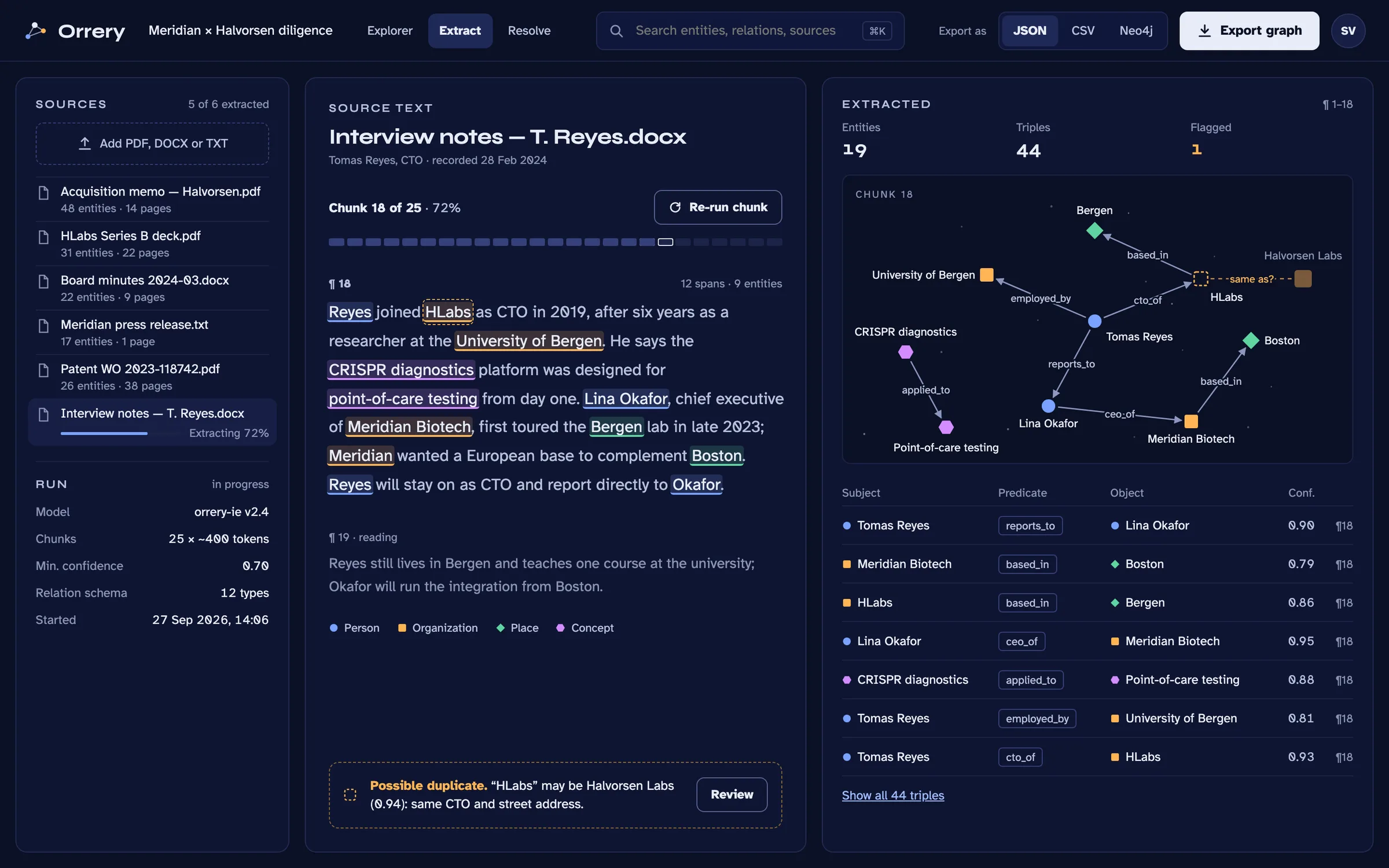Select Interview notes — T. Reyes.docx source

(152, 422)
